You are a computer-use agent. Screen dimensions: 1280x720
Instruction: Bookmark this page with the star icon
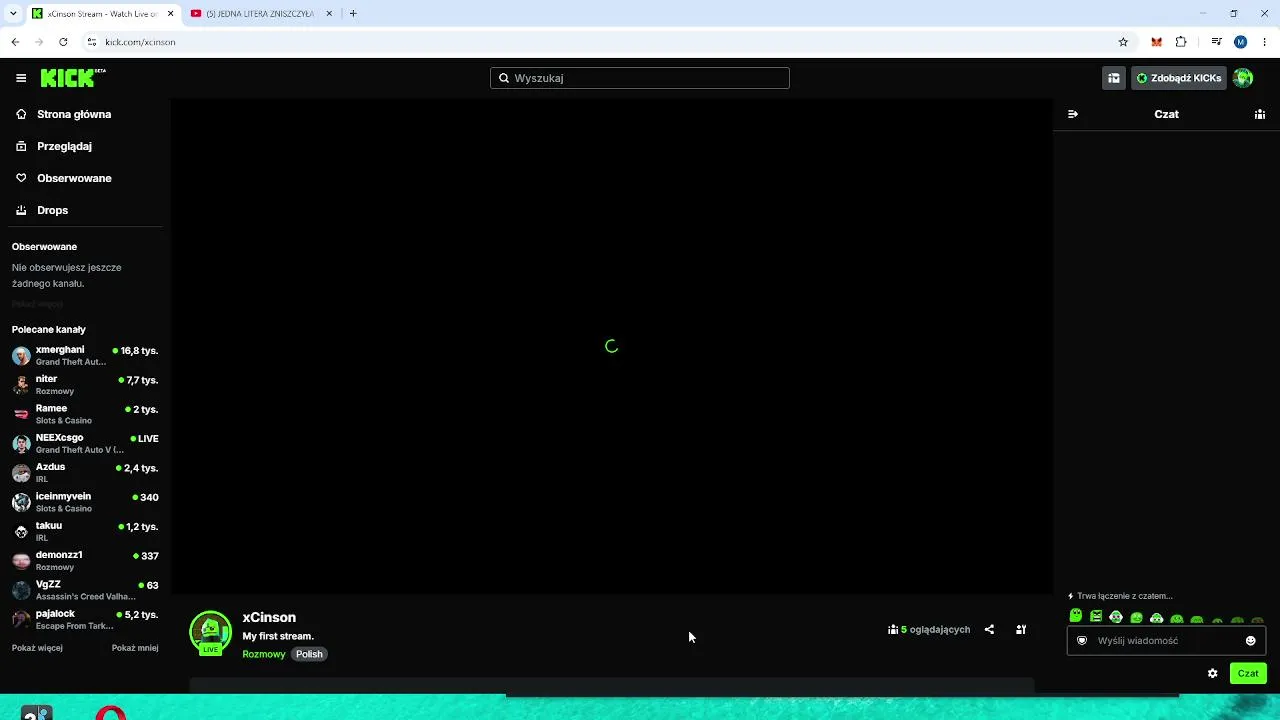pos(1123,42)
